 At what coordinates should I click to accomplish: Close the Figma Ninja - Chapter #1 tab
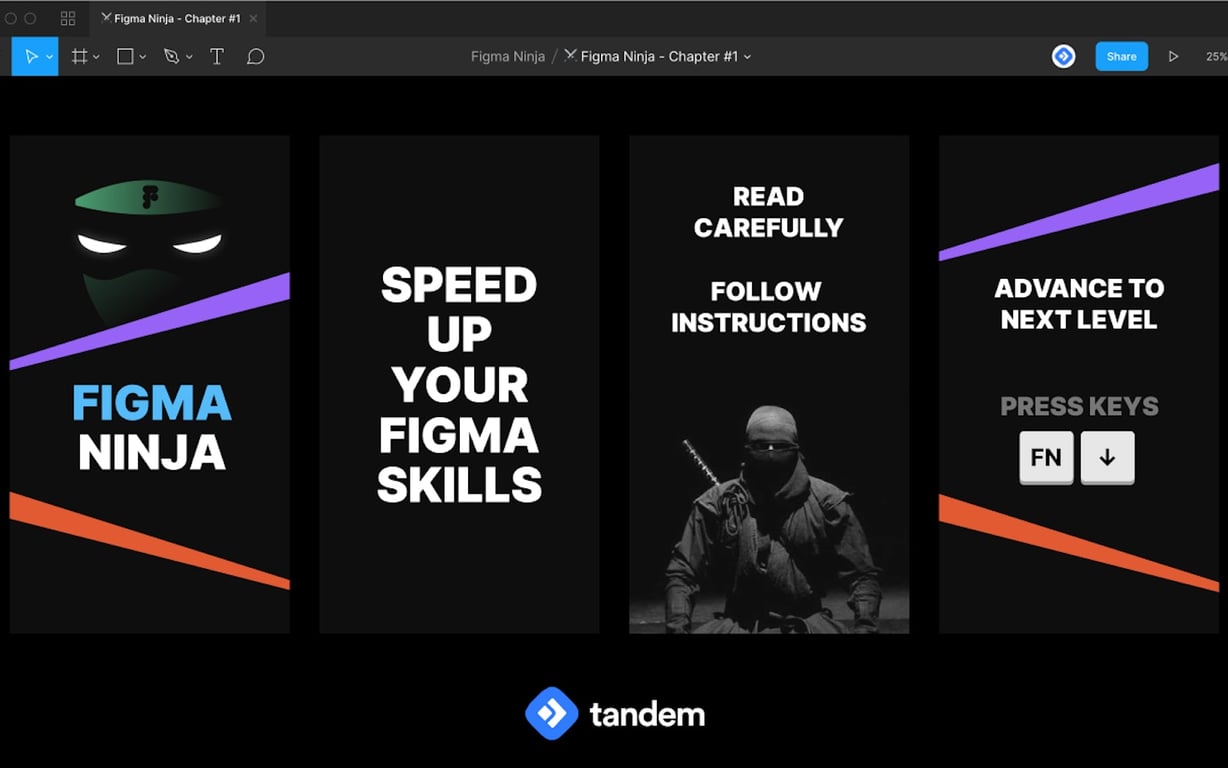click(x=253, y=18)
